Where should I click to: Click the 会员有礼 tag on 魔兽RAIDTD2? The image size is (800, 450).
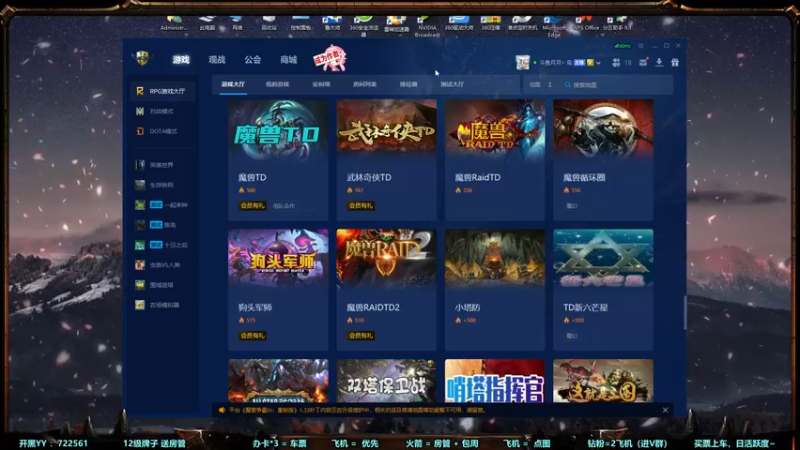pos(361,336)
